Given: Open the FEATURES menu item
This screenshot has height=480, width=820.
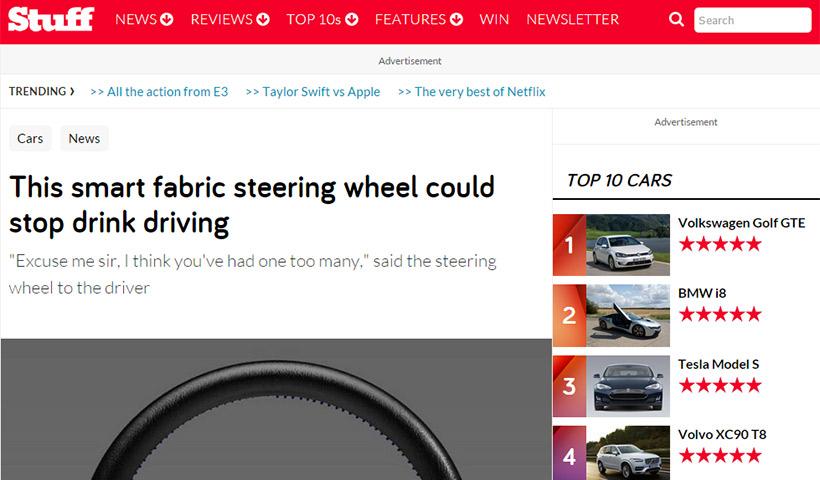Looking at the screenshot, I should pos(411,19).
